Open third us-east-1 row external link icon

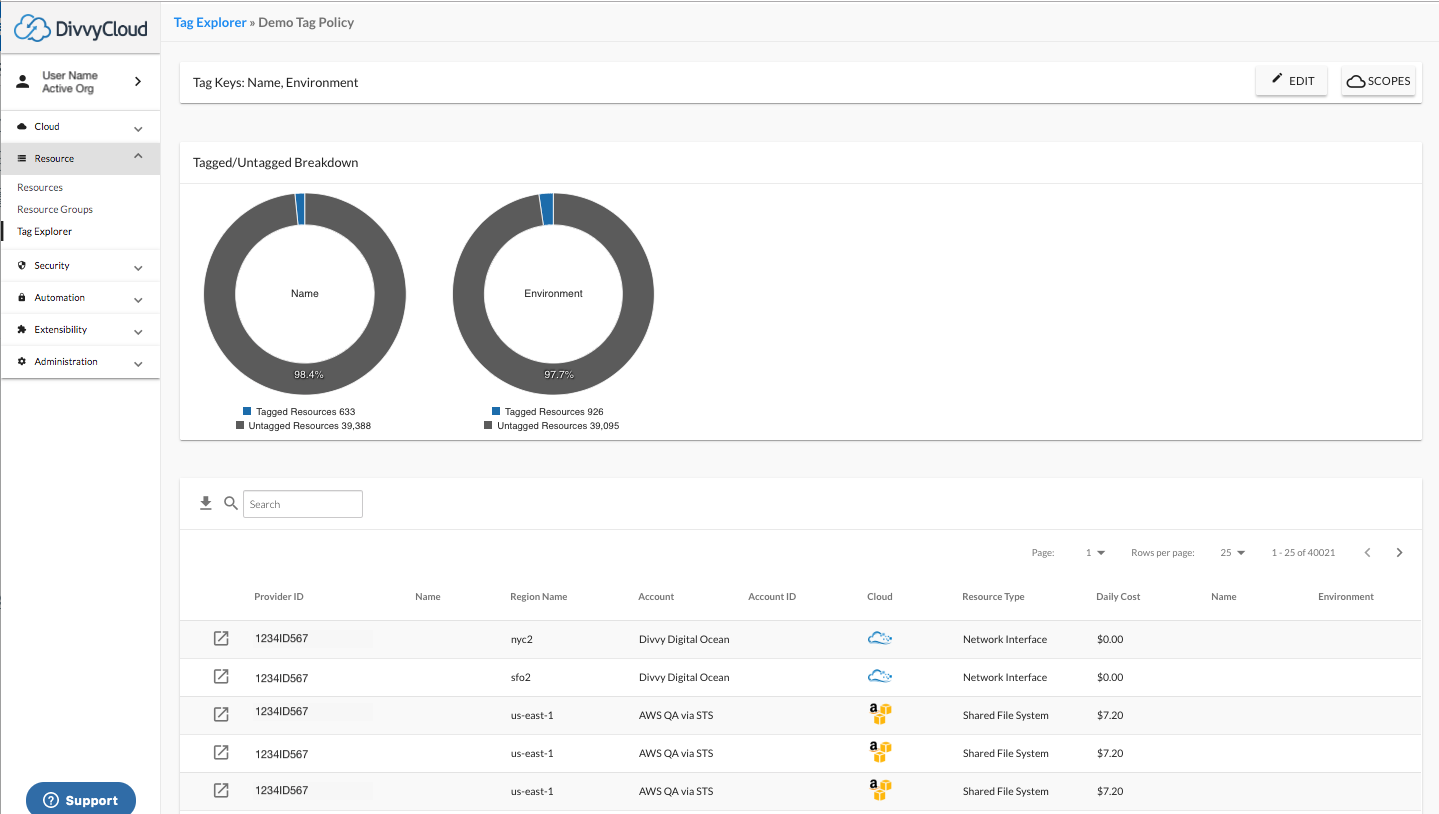[222, 790]
